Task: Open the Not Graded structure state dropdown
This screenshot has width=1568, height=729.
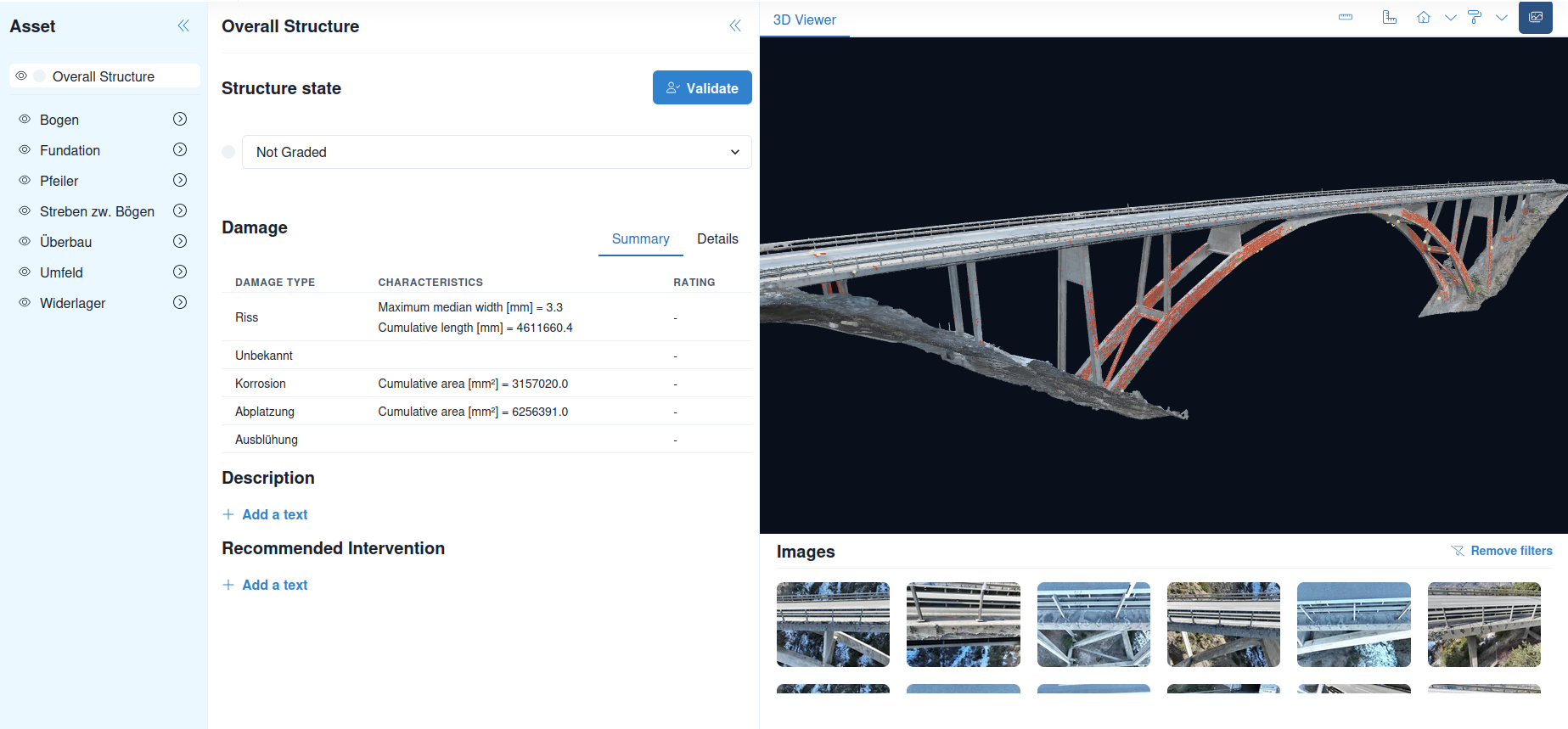Action: click(497, 152)
